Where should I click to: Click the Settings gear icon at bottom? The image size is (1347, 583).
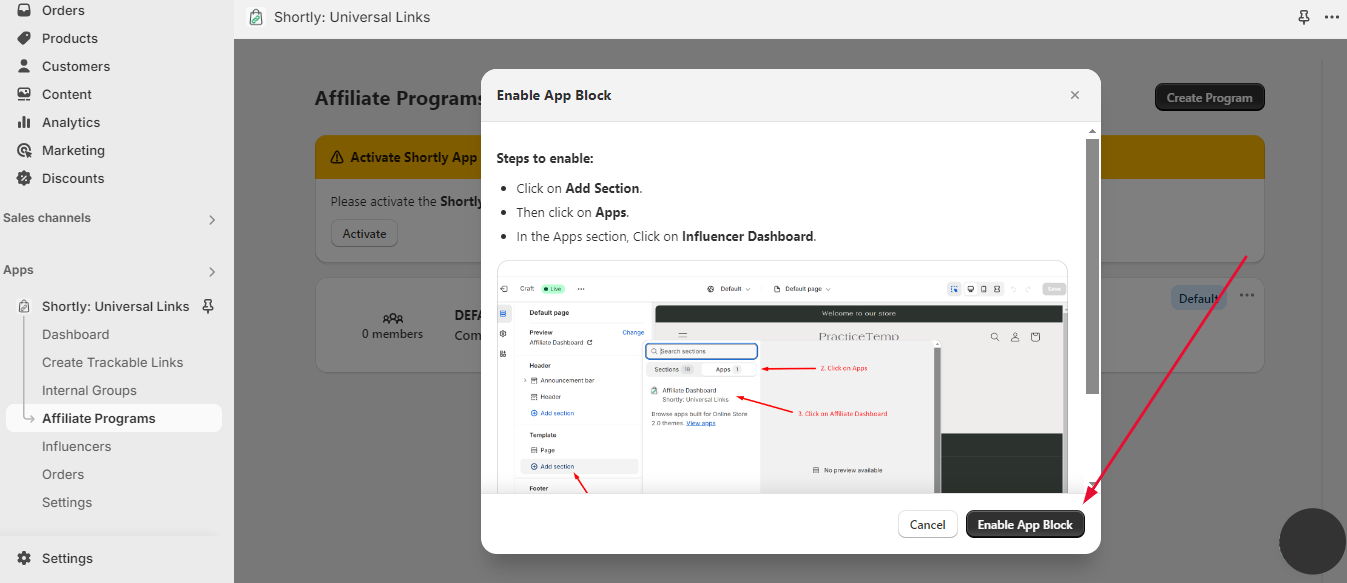pyautogui.click(x=24, y=558)
